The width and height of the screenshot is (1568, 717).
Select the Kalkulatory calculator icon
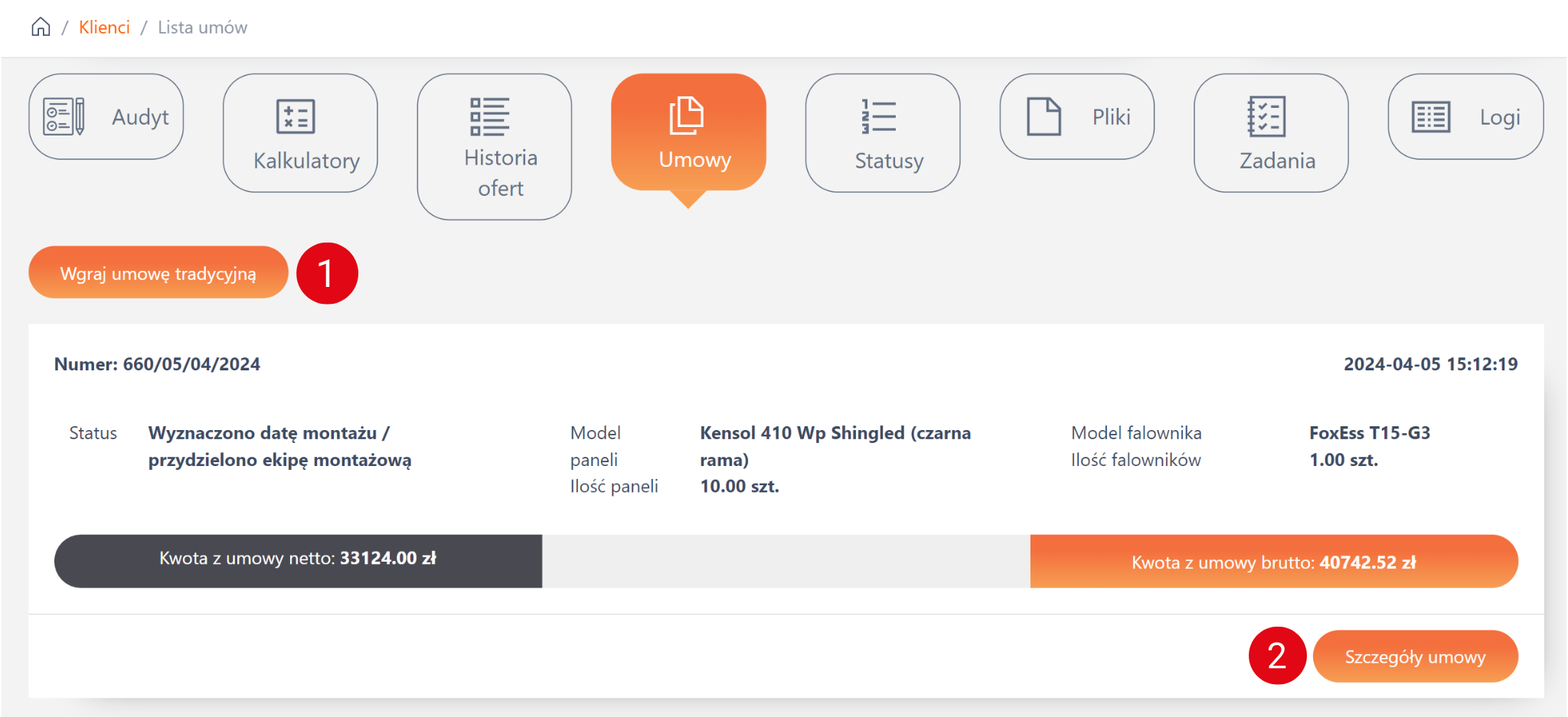[296, 116]
